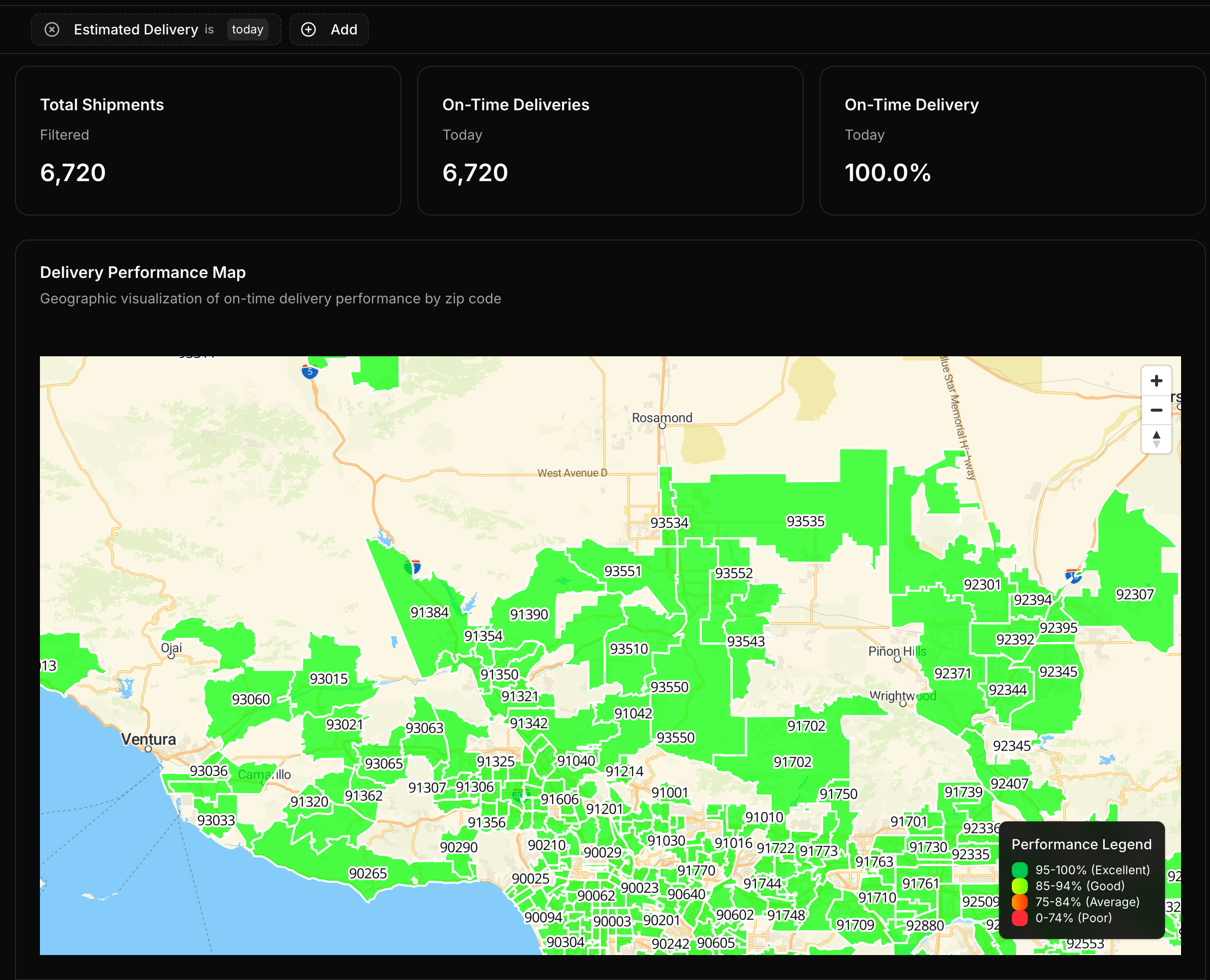Viewport: 1210px width, 980px height.
Task: Click green Excellent legend swatch
Action: pyautogui.click(x=1019, y=870)
